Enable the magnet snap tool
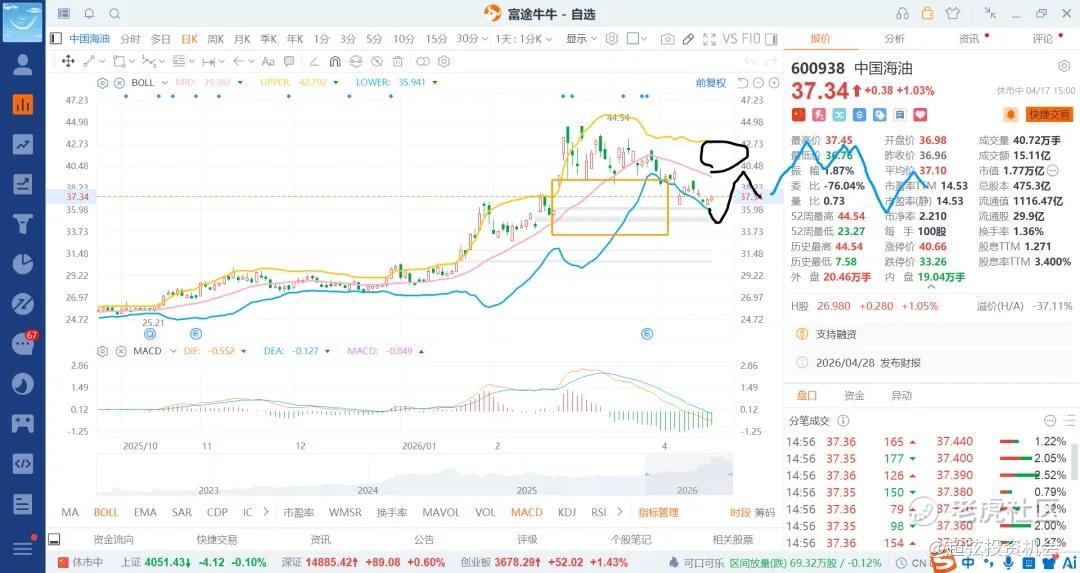1080x573 pixels. coord(335,61)
